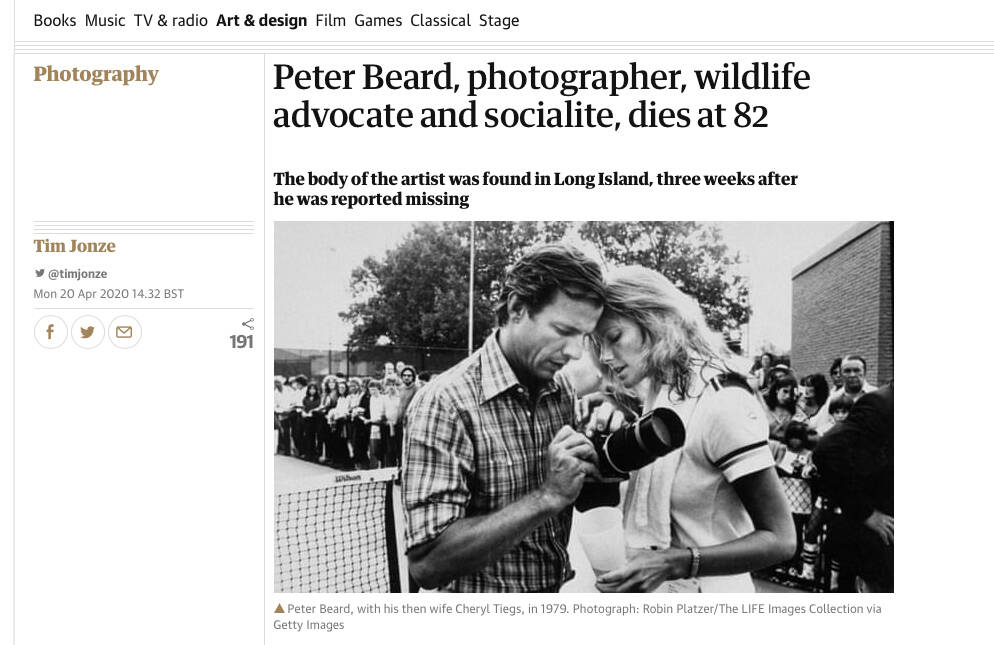Open the Art & design section
The width and height of the screenshot is (994, 645).
click(x=262, y=20)
